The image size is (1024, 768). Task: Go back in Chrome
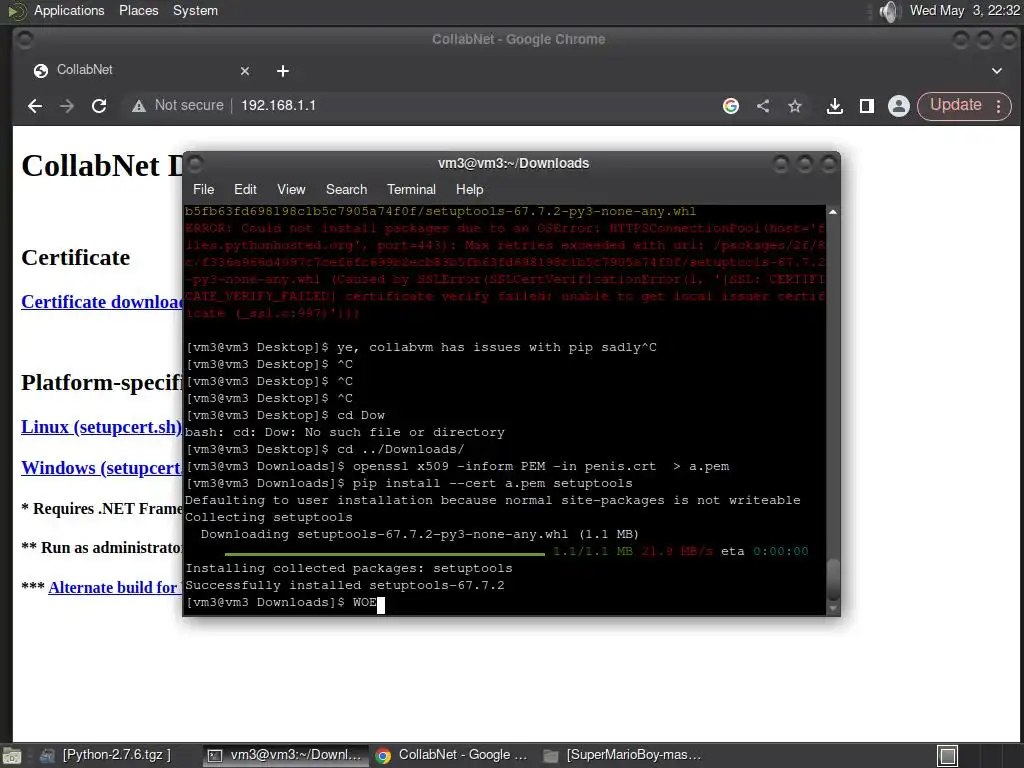point(35,106)
